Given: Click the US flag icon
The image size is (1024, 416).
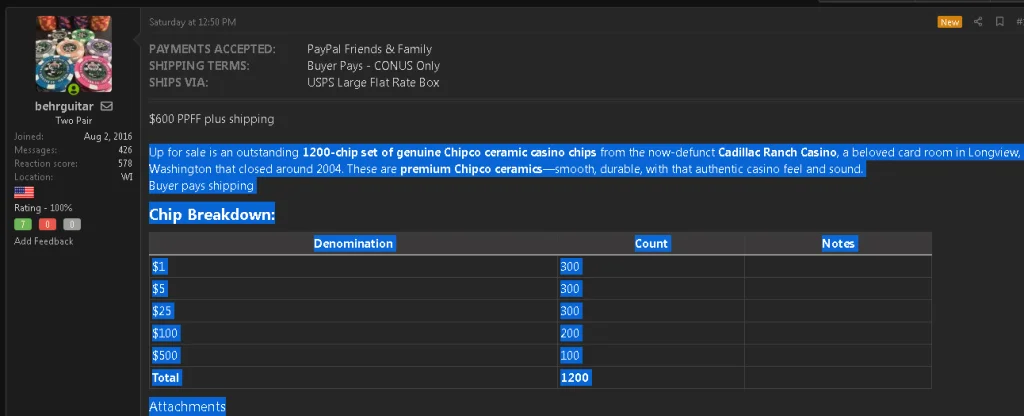Looking at the screenshot, I should pos(24,193).
